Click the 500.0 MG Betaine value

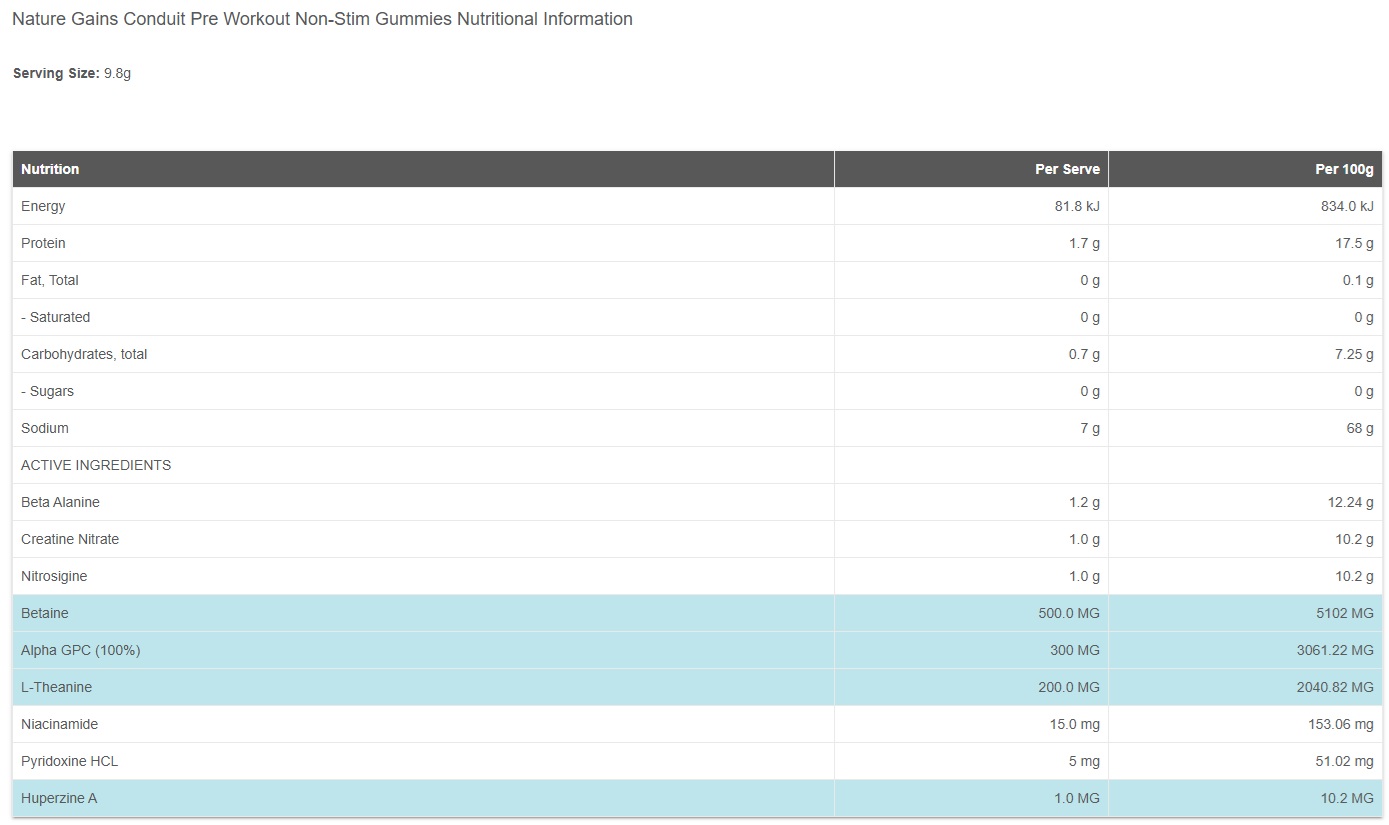click(1069, 613)
